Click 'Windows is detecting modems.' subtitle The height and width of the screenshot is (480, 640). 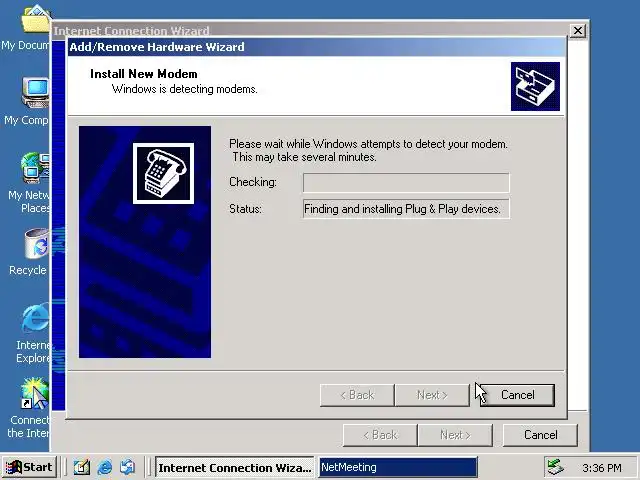click(x=184, y=89)
